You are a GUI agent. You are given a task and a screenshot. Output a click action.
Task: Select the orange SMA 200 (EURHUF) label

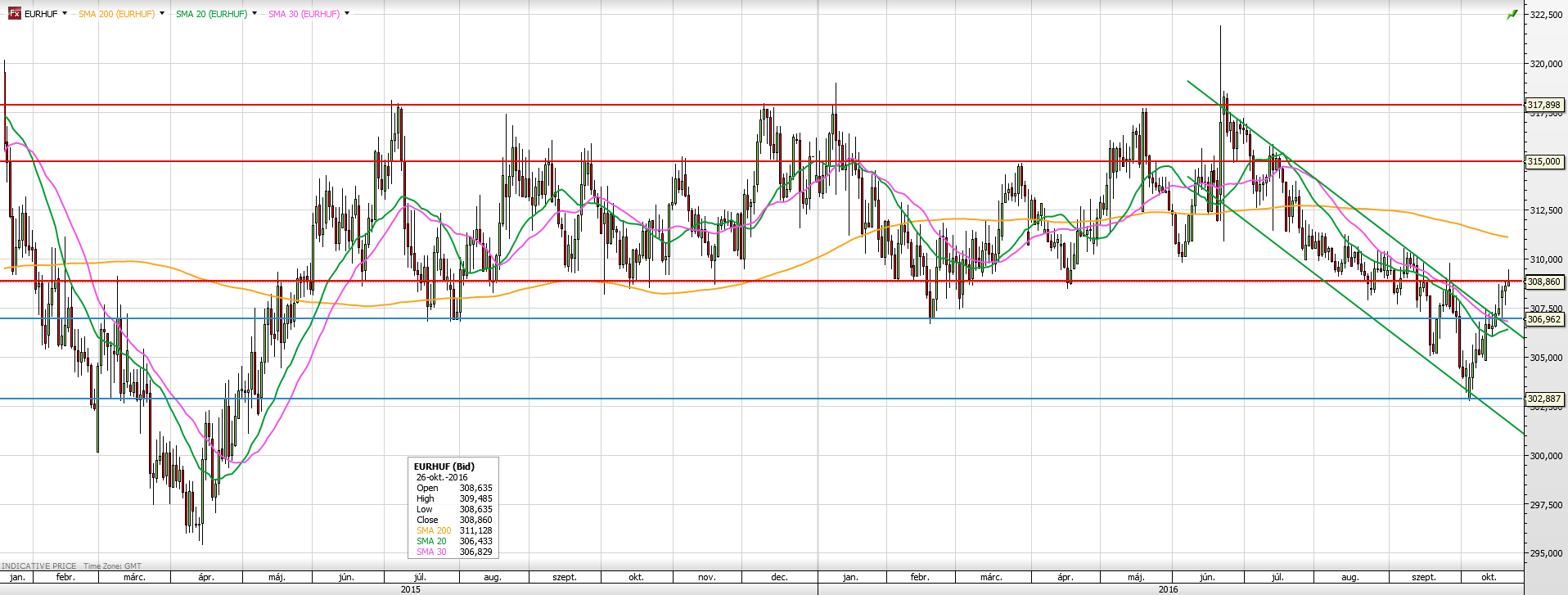point(116,14)
